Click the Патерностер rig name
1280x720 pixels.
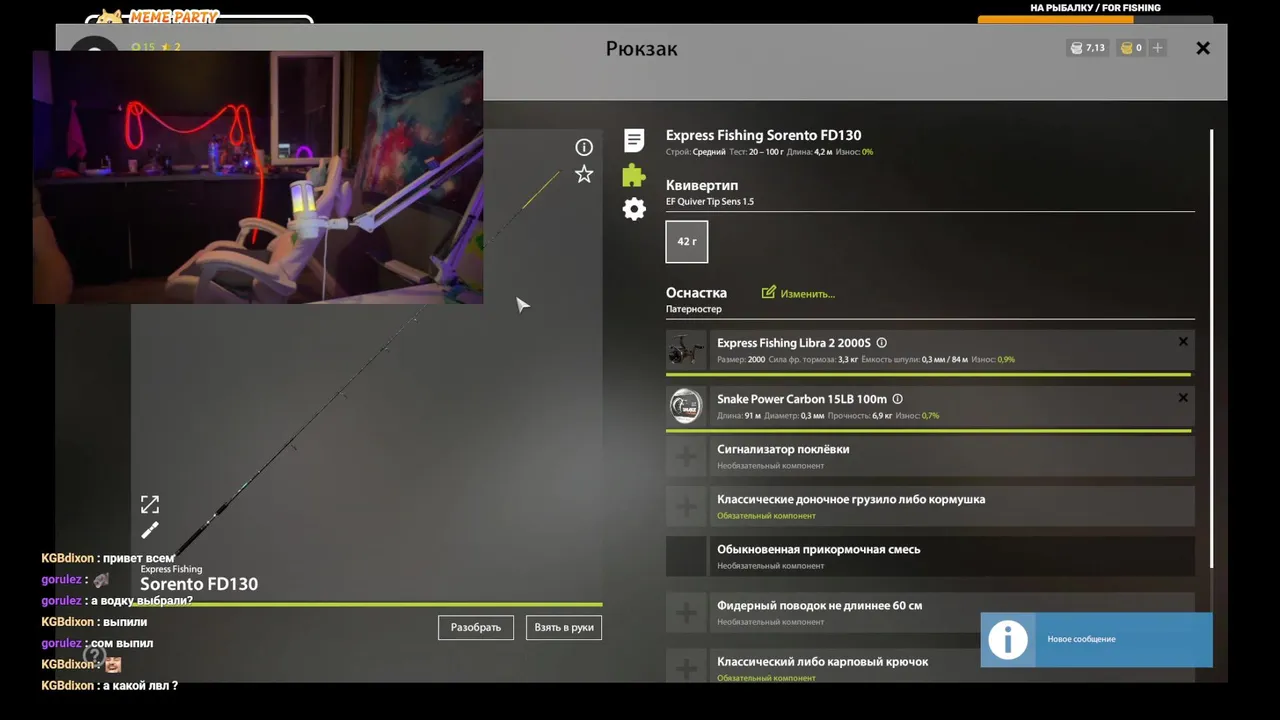(694, 310)
